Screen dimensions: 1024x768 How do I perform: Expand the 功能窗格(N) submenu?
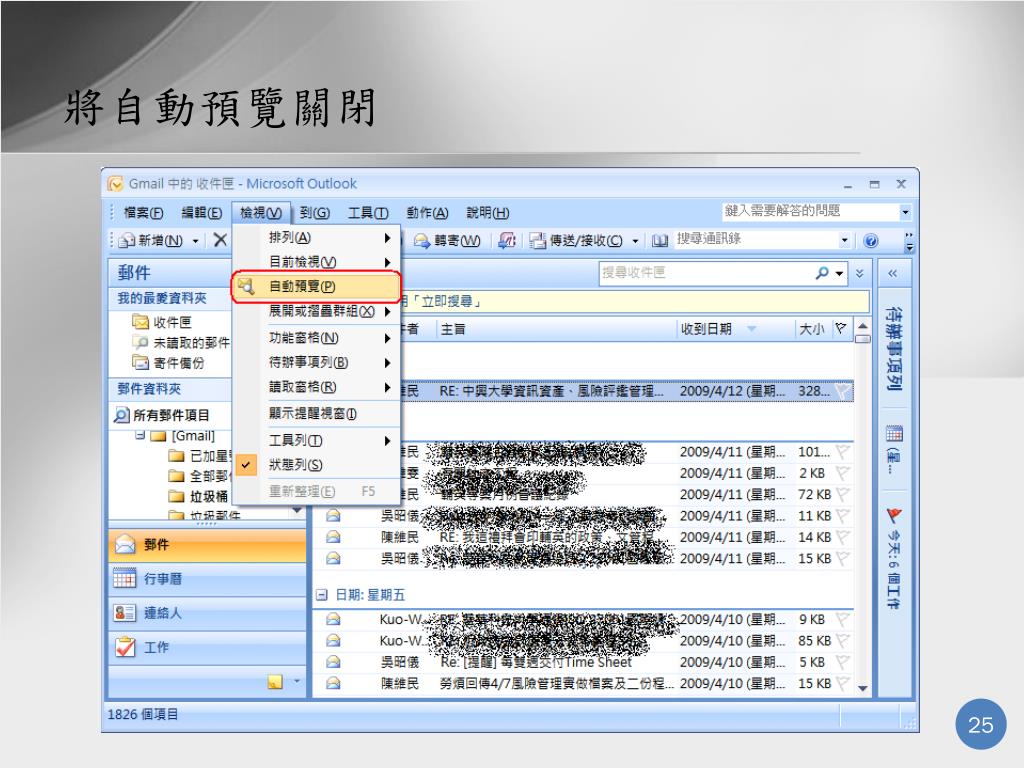[x=316, y=338]
